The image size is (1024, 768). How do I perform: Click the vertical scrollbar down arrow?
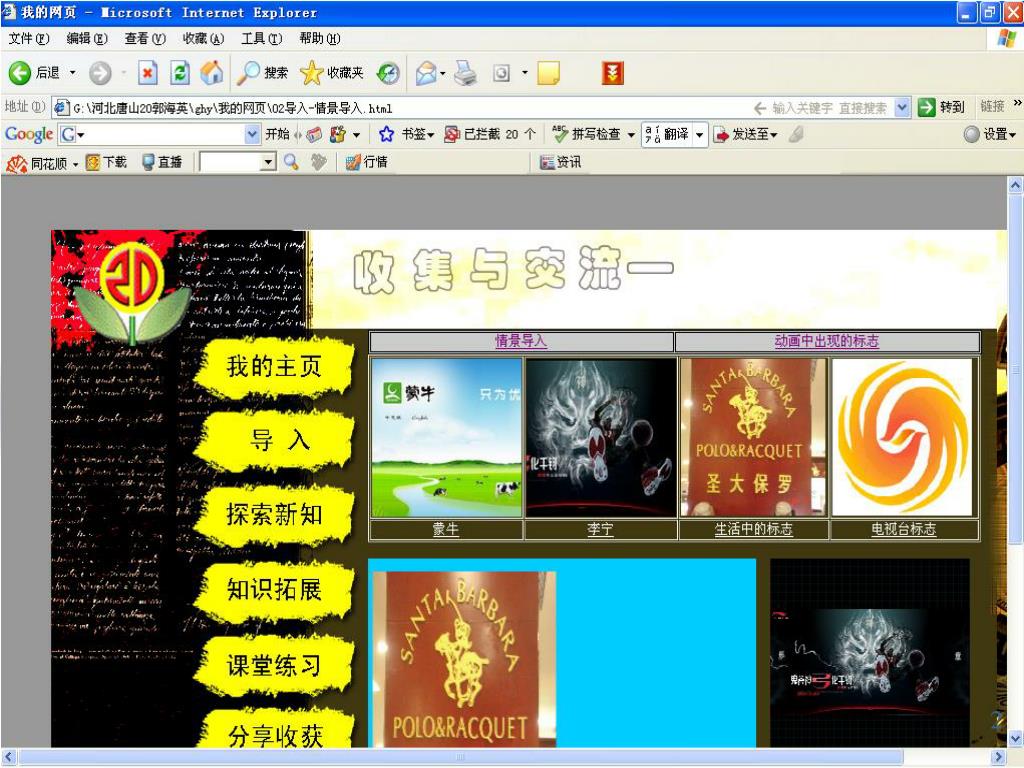click(x=1015, y=739)
